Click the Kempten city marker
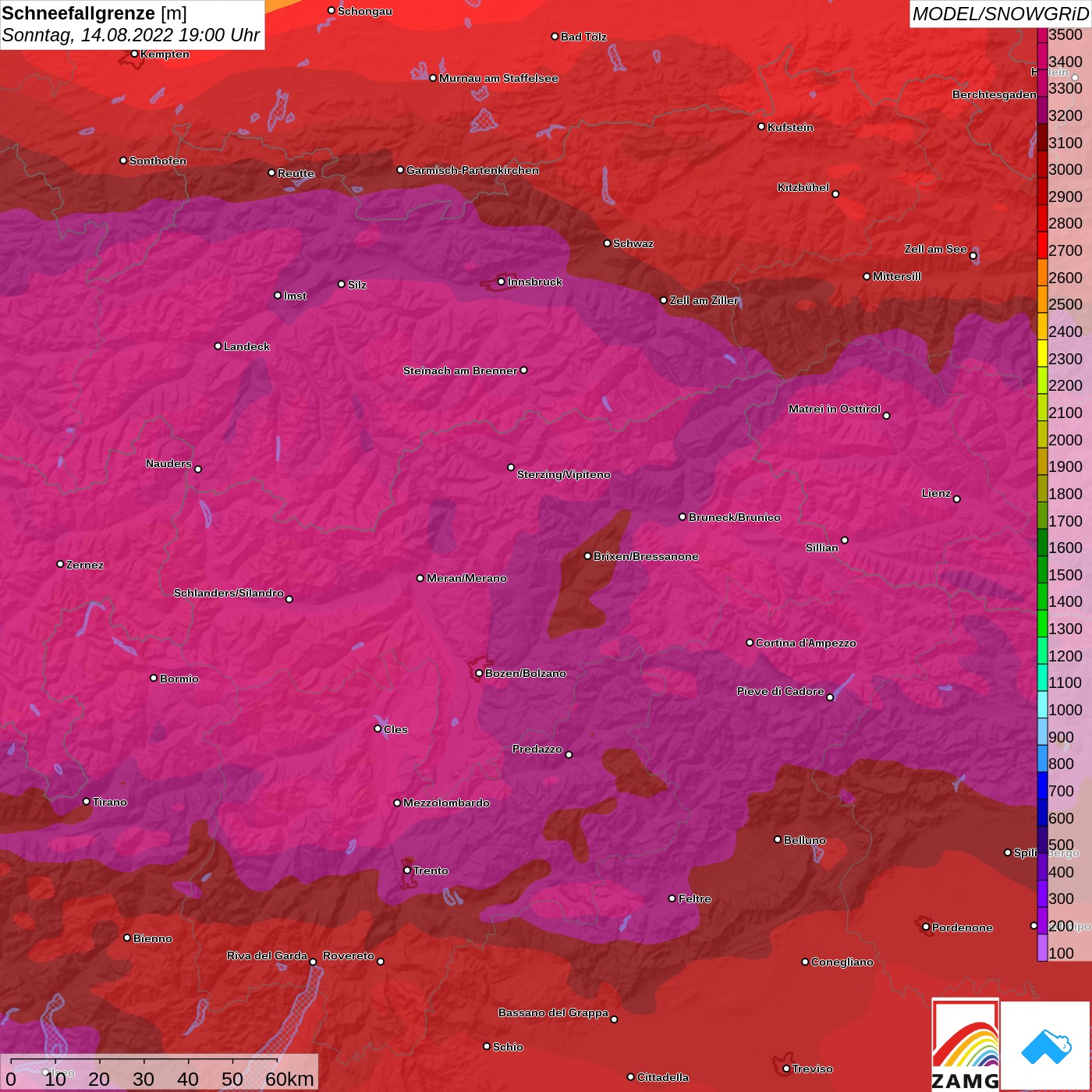Screen dimensions: 1092x1092 [x=134, y=54]
